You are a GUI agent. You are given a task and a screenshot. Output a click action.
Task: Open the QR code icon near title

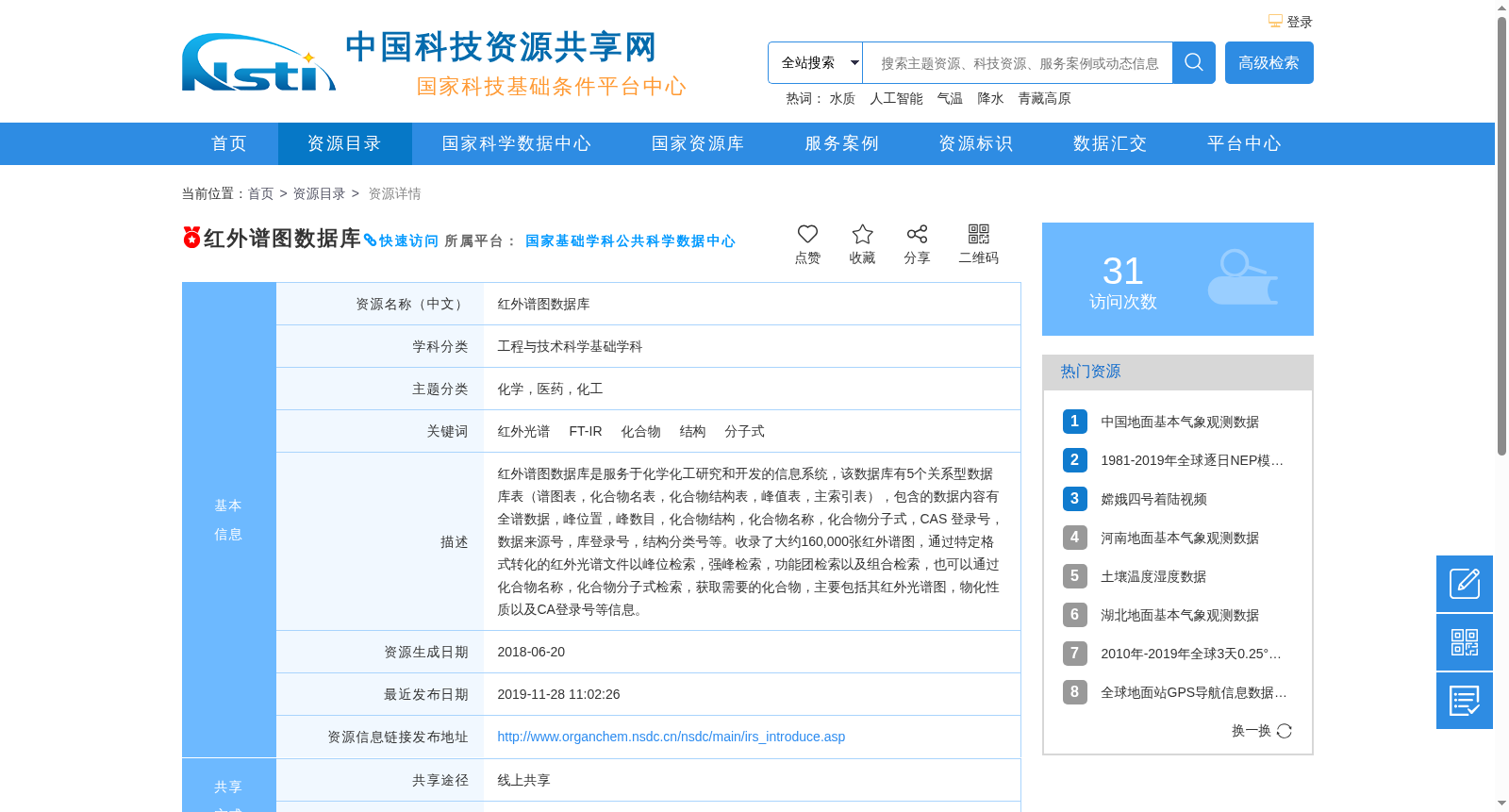pyautogui.click(x=979, y=234)
